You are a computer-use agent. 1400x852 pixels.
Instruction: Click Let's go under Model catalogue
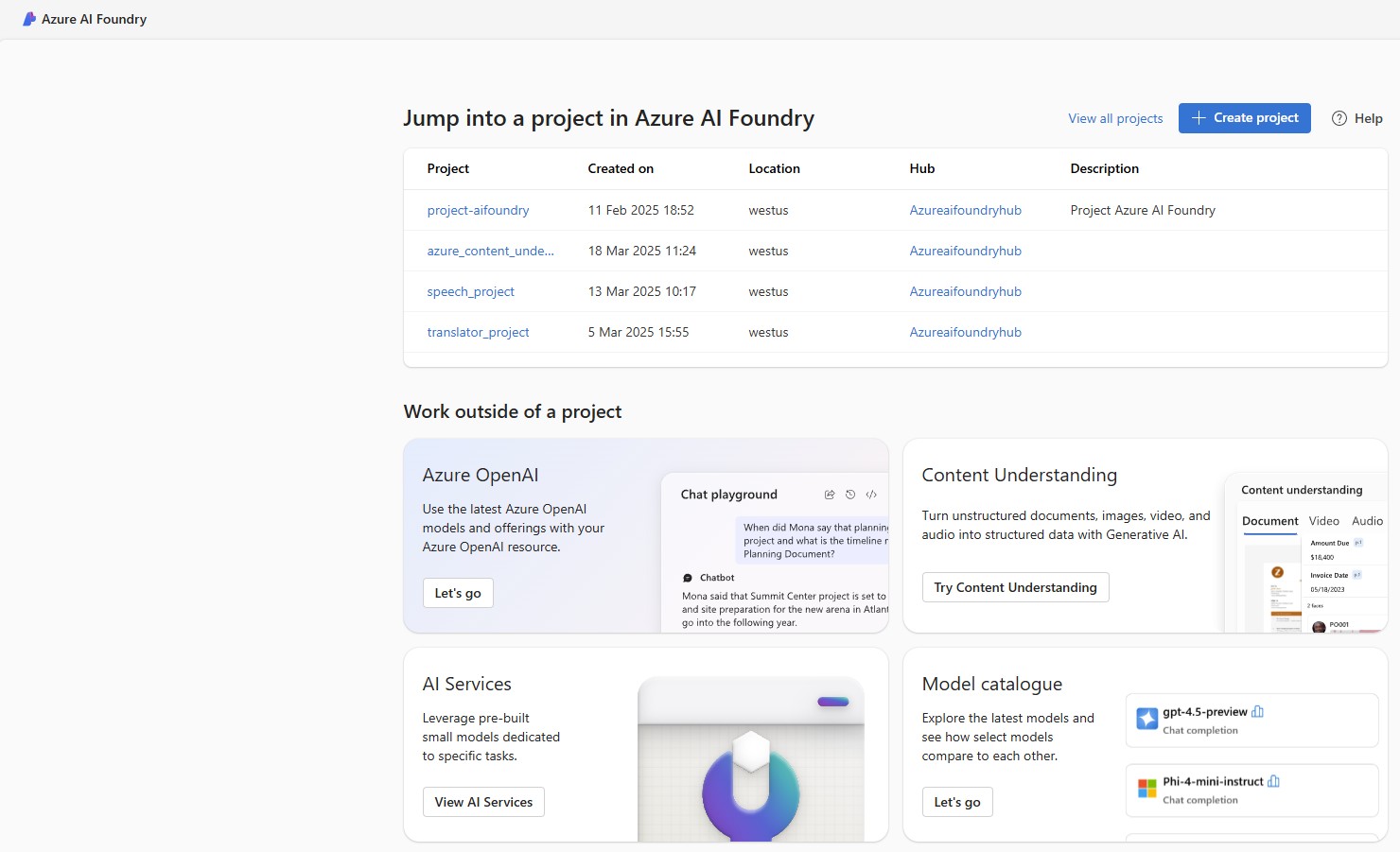click(x=957, y=802)
